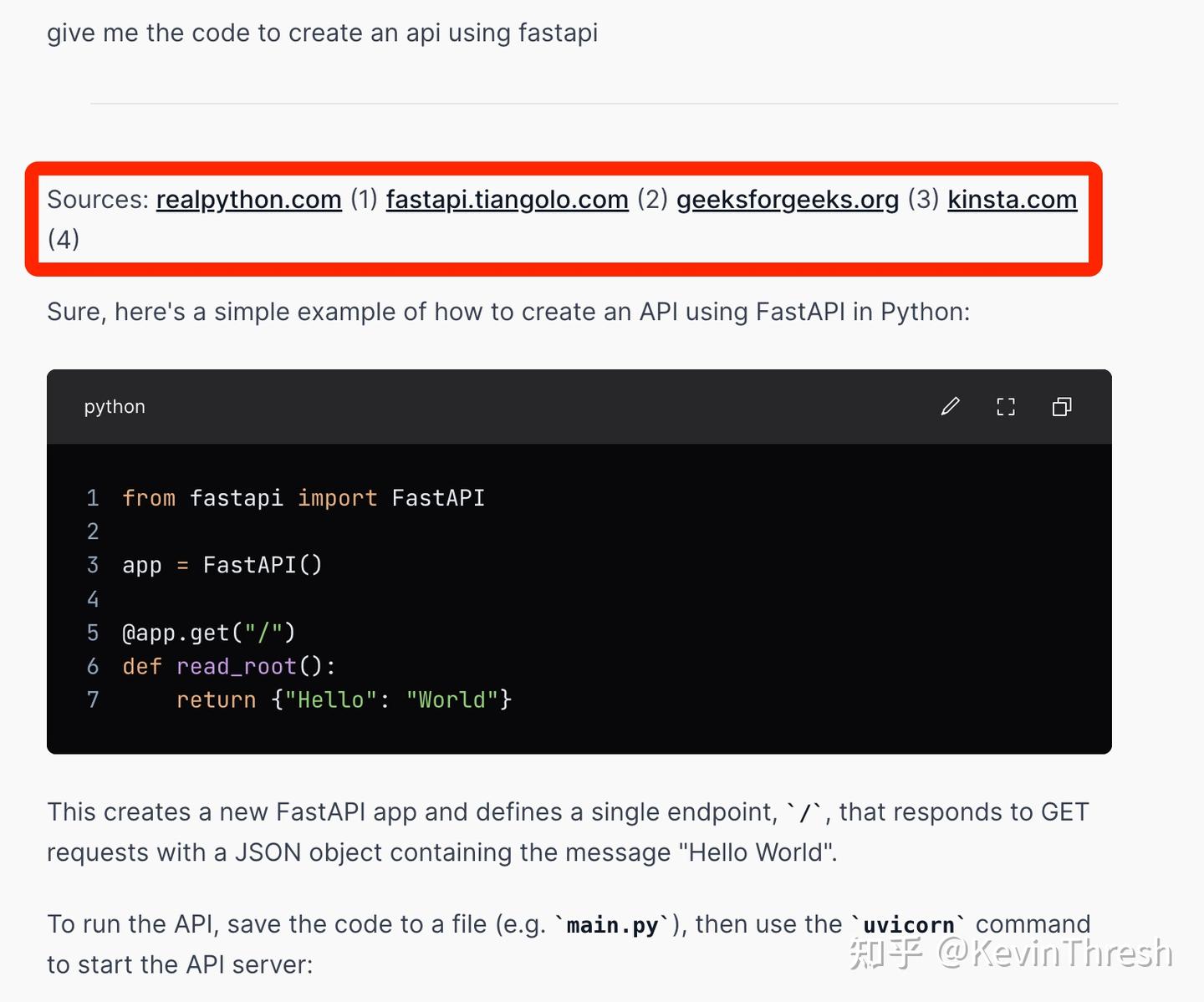Click the 'from fastapi import FastAPI' line

(304, 498)
